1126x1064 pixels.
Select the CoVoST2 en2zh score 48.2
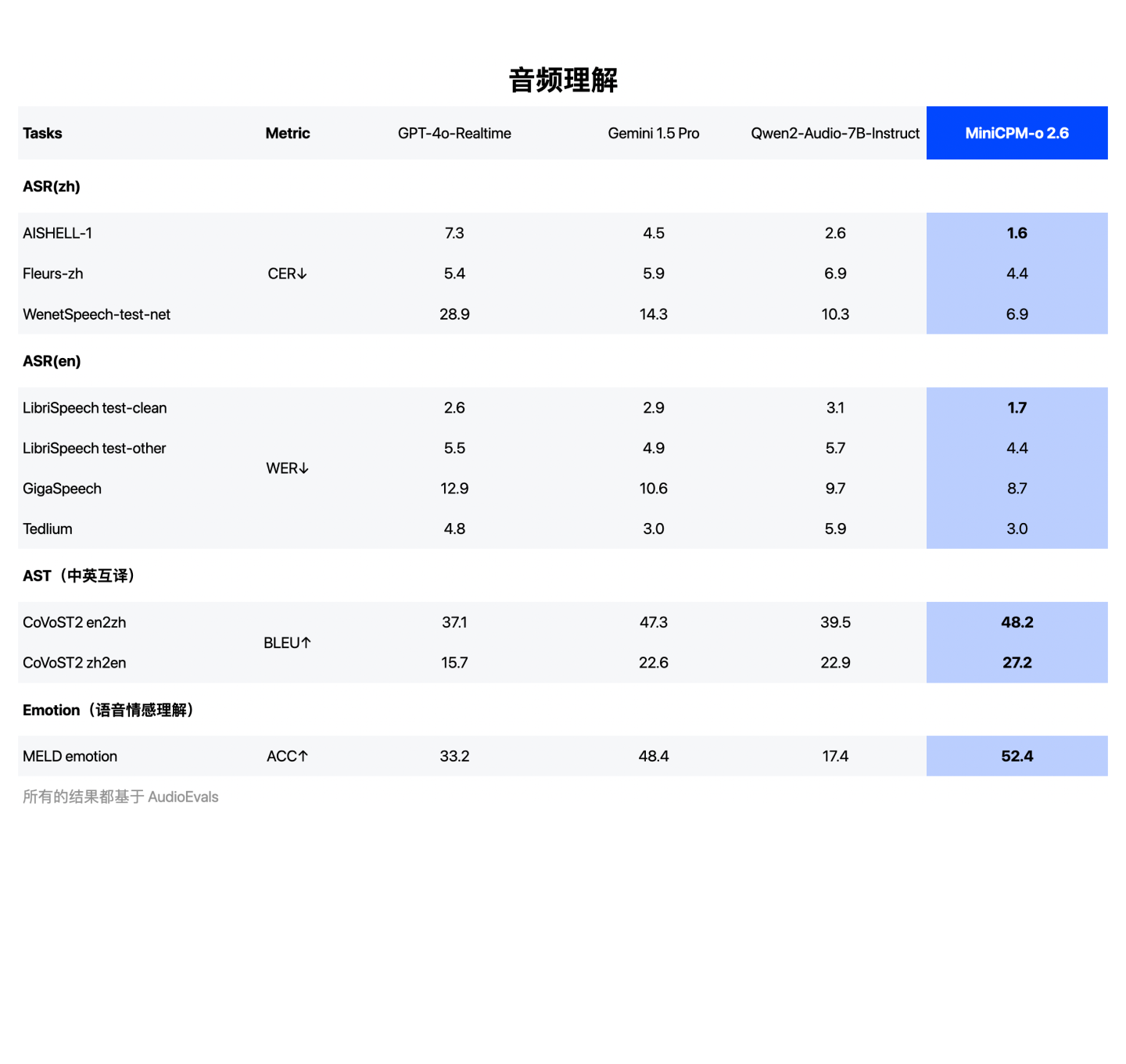pyautogui.click(x=1017, y=622)
